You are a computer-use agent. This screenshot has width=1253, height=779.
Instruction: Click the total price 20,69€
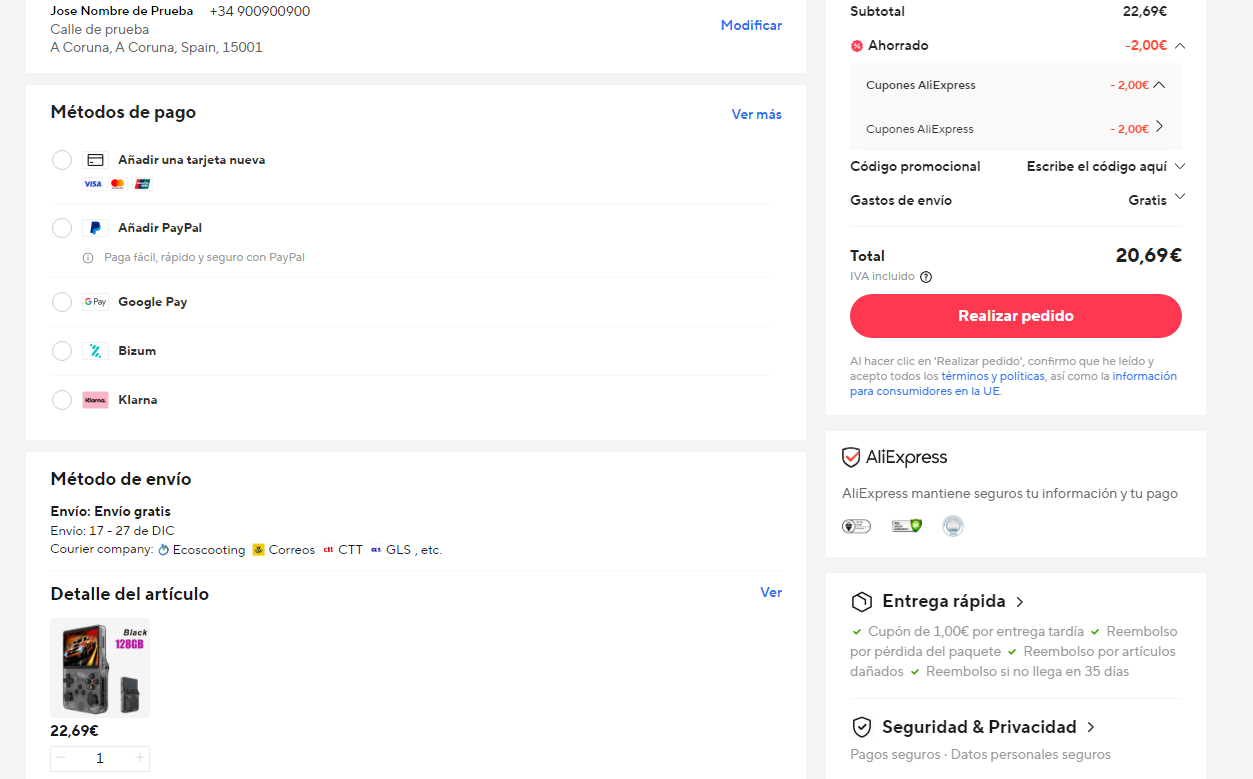pyautogui.click(x=1148, y=255)
